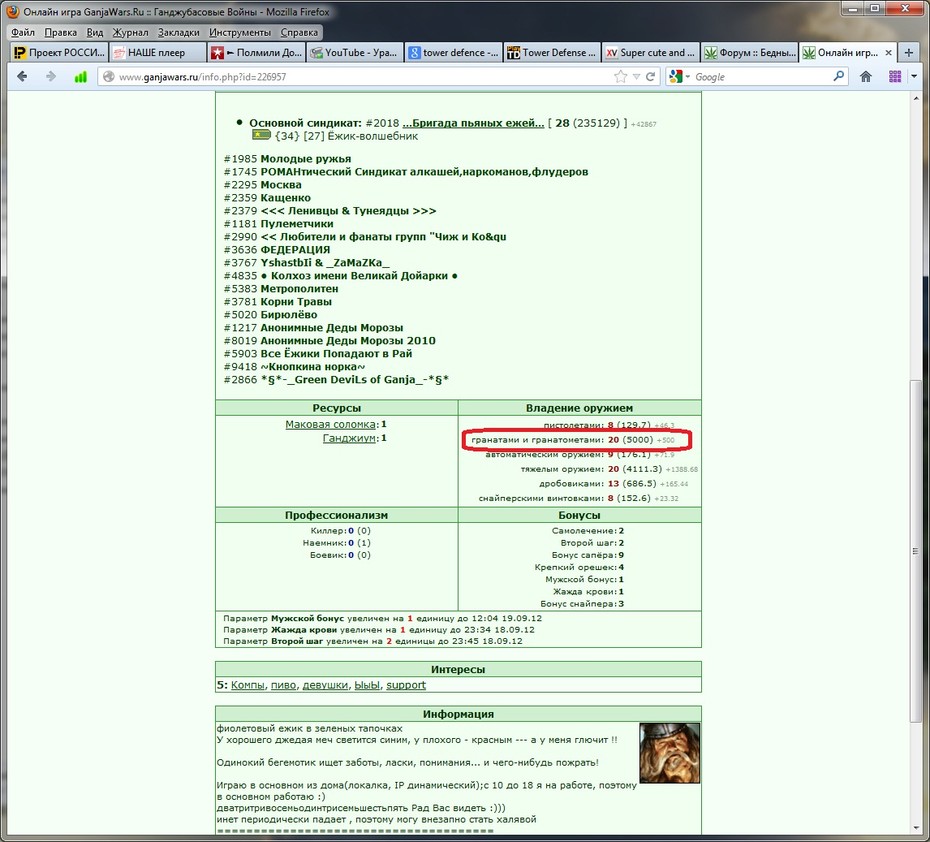Viewport: 930px width, 842px height.
Task: Open the Корни Травы syndicate link
Action: tap(296, 302)
